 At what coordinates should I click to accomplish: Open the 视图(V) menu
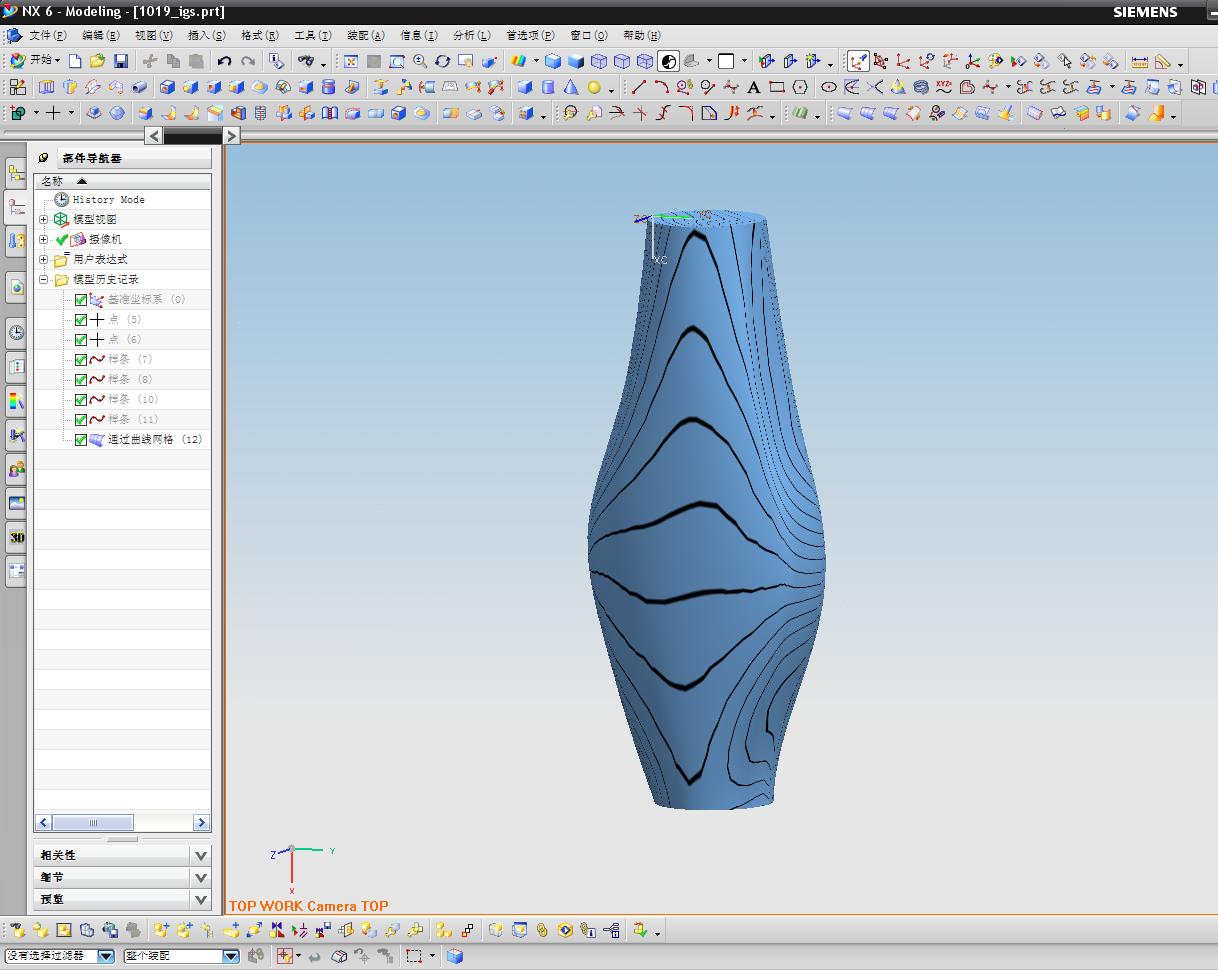click(153, 35)
